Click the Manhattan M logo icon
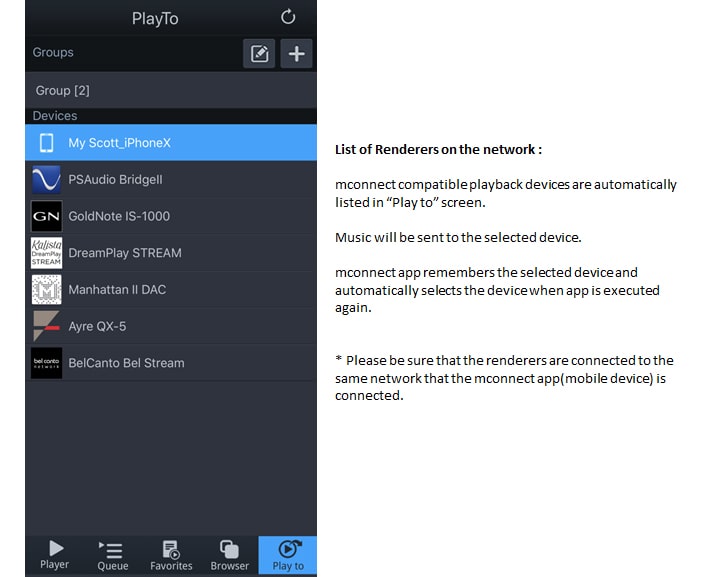The image size is (725, 577). (46, 289)
